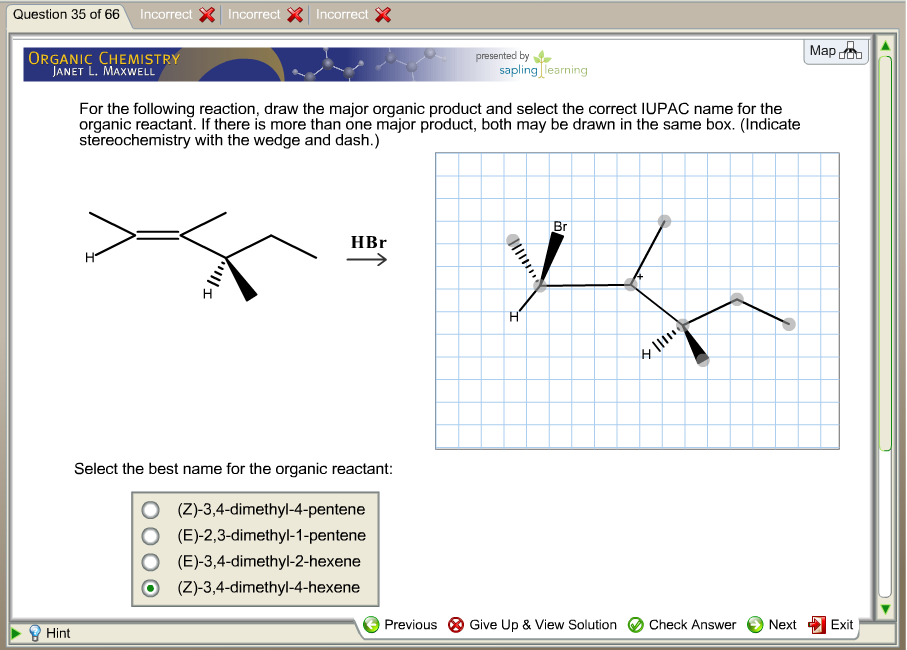Select (Z)-3,4-dimethyl-4-hexene option
This screenshot has width=907, height=650.
pyautogui.click(x=150, y=588)
